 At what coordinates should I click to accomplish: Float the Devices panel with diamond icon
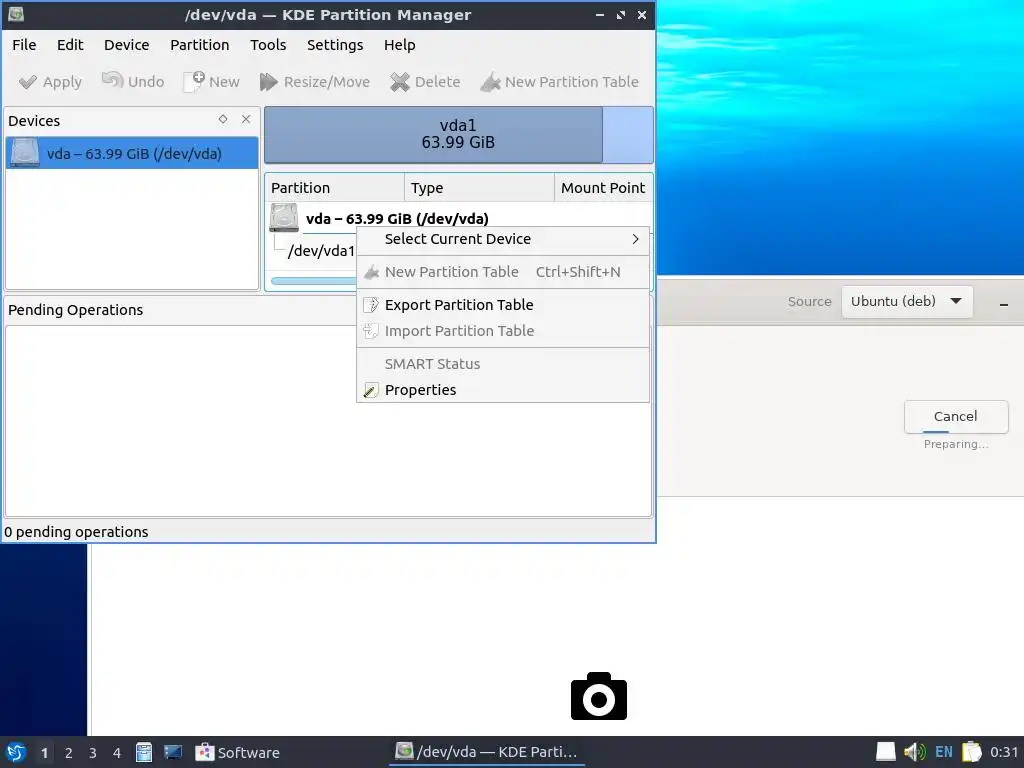tap(223, 119)
